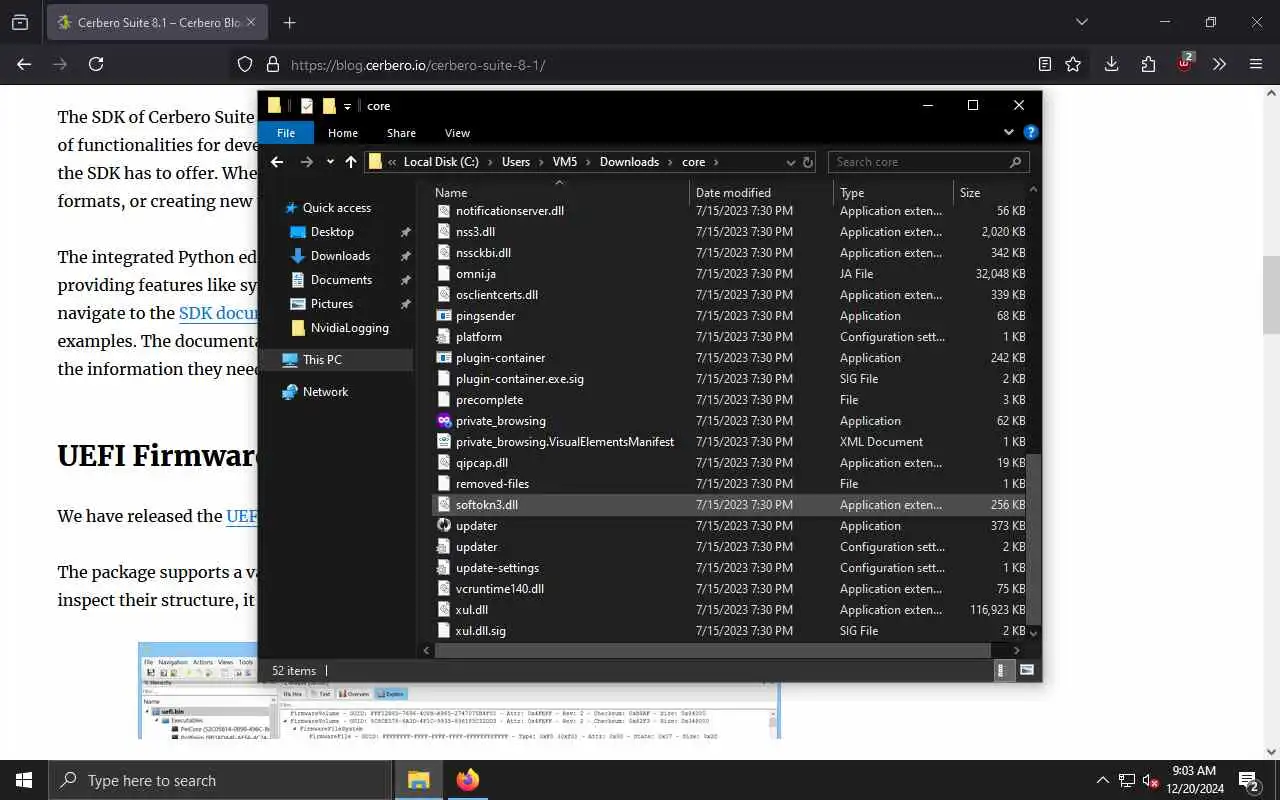The width and height of the screenshot is (1280, 800).
Task: Open Downloads in navigation pane
Action: (340, 256)
